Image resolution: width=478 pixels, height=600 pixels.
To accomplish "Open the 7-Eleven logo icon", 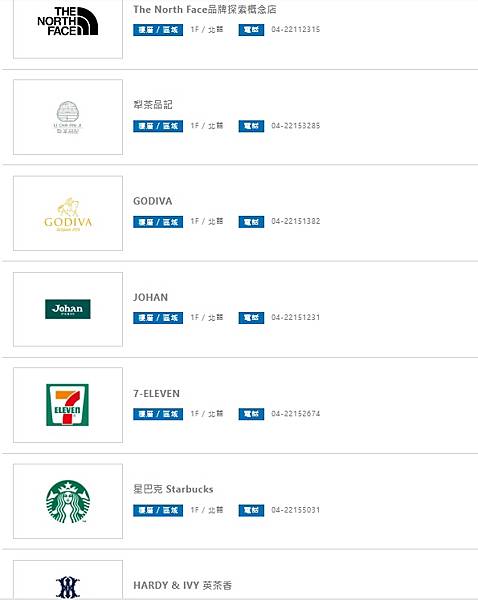I will click(x=67, y=405).
